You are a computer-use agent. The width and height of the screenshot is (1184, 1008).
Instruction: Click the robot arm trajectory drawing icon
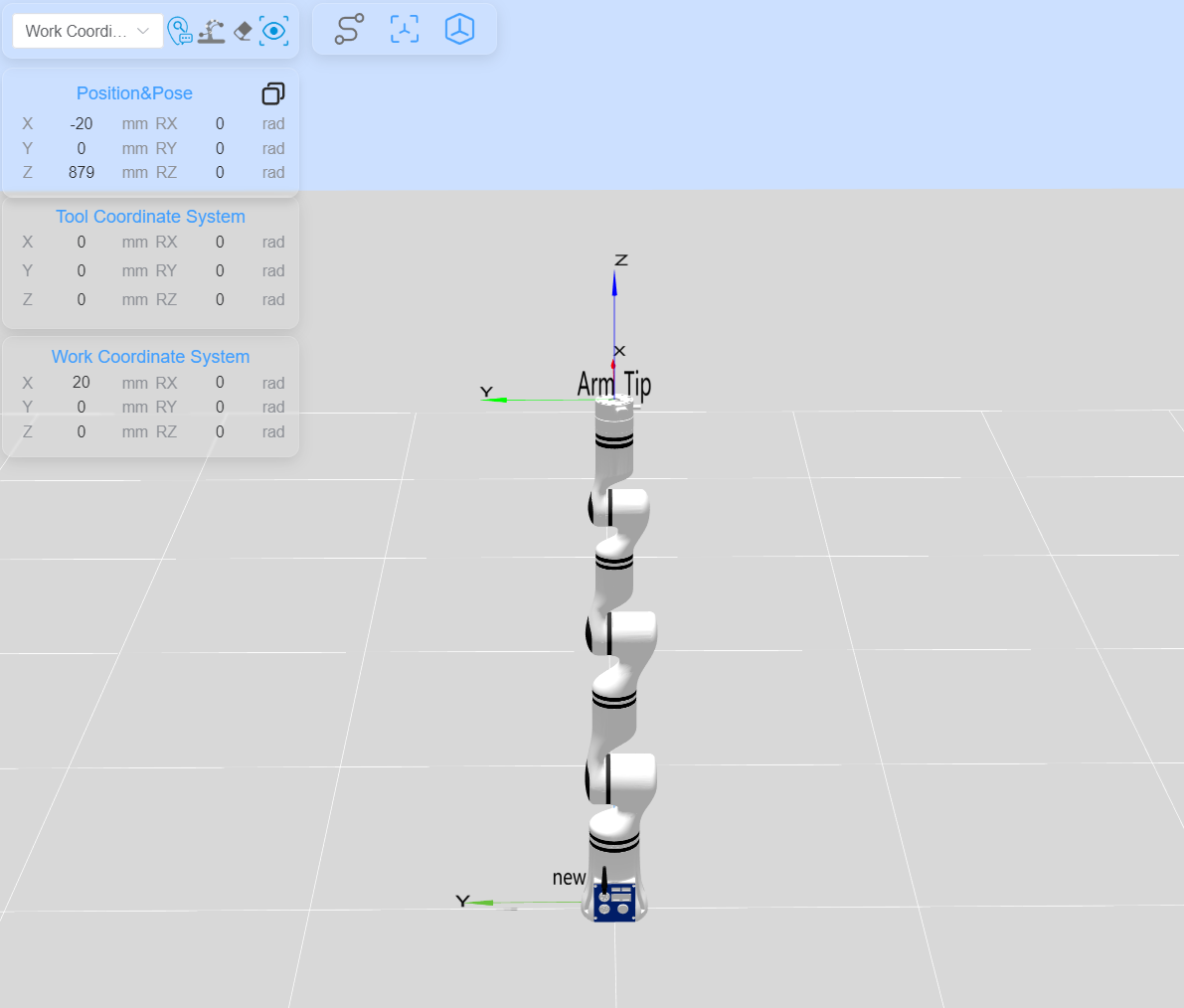[x=211, y=30]
